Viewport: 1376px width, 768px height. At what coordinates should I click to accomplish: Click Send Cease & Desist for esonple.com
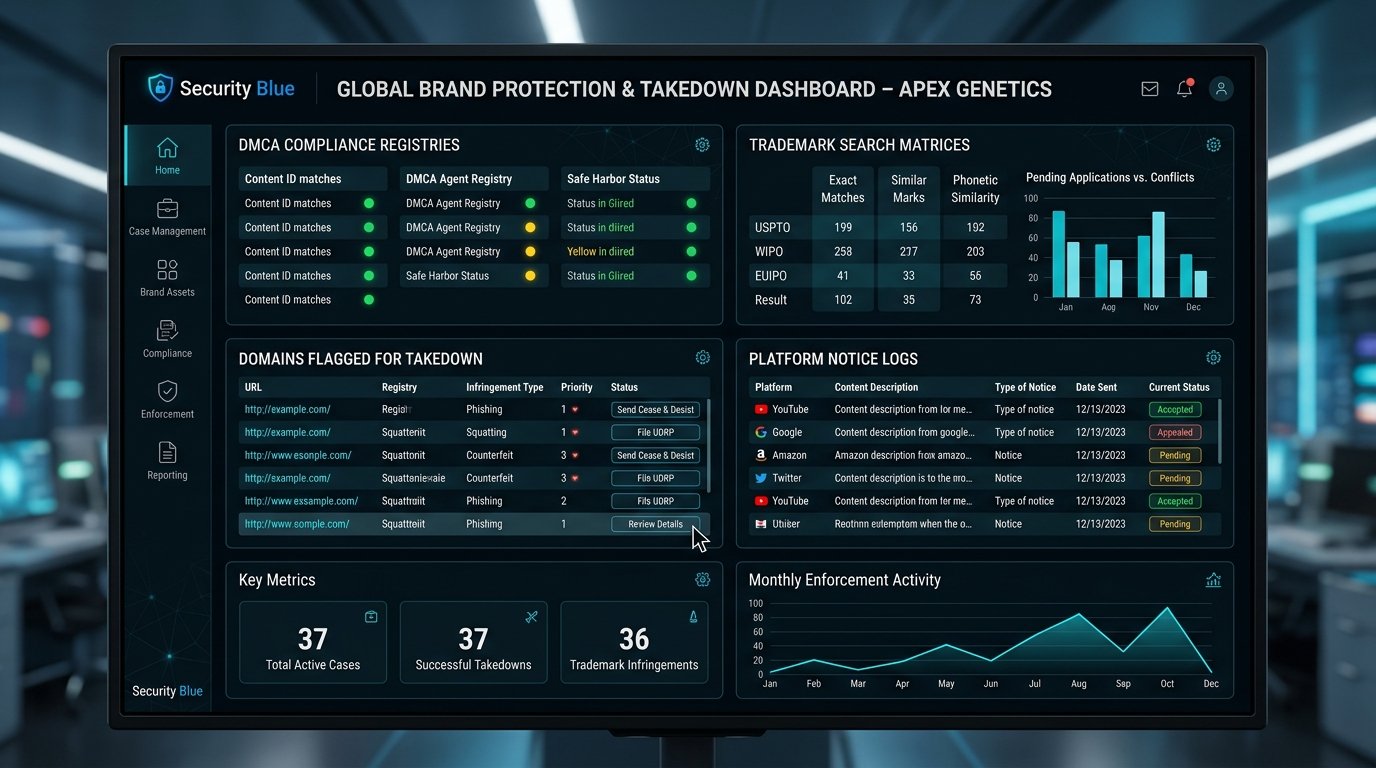(655, 456)
